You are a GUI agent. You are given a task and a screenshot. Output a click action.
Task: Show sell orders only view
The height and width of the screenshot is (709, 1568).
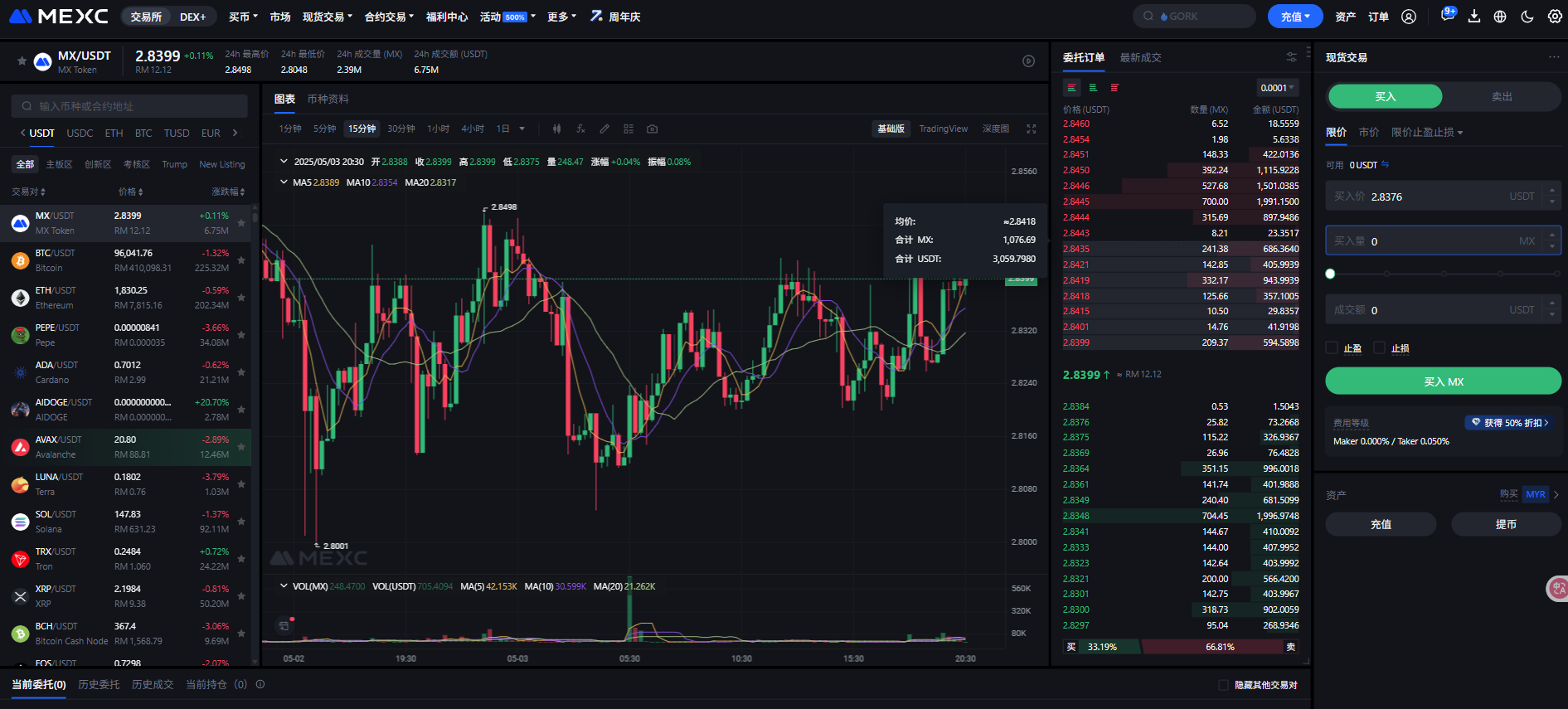coord(1114,87)
